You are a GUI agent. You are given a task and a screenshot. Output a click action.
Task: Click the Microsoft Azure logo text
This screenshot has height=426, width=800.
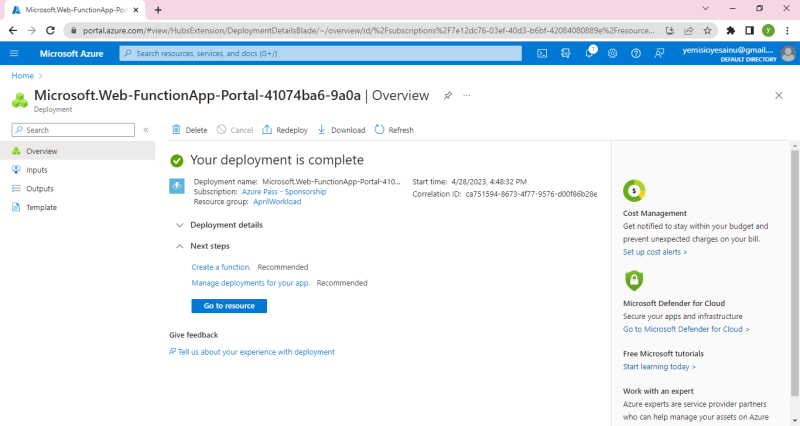click(71, 53)
